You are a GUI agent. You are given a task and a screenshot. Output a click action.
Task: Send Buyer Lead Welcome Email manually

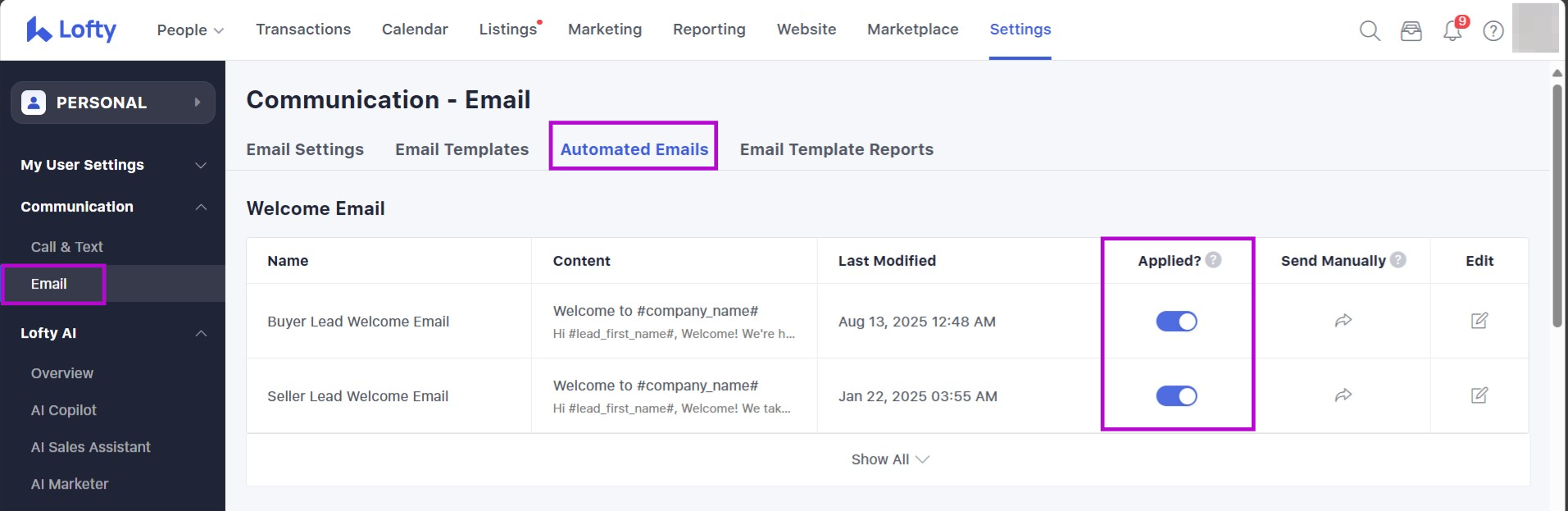[x=1343, y=321]
